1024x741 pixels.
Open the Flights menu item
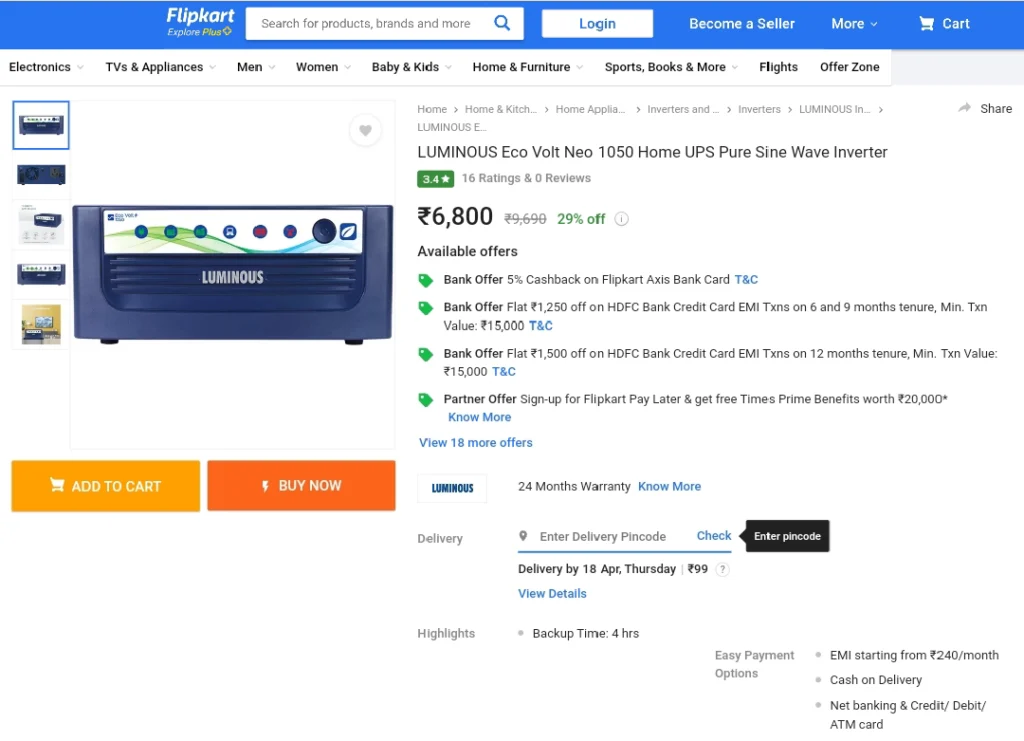pos(778,67)
